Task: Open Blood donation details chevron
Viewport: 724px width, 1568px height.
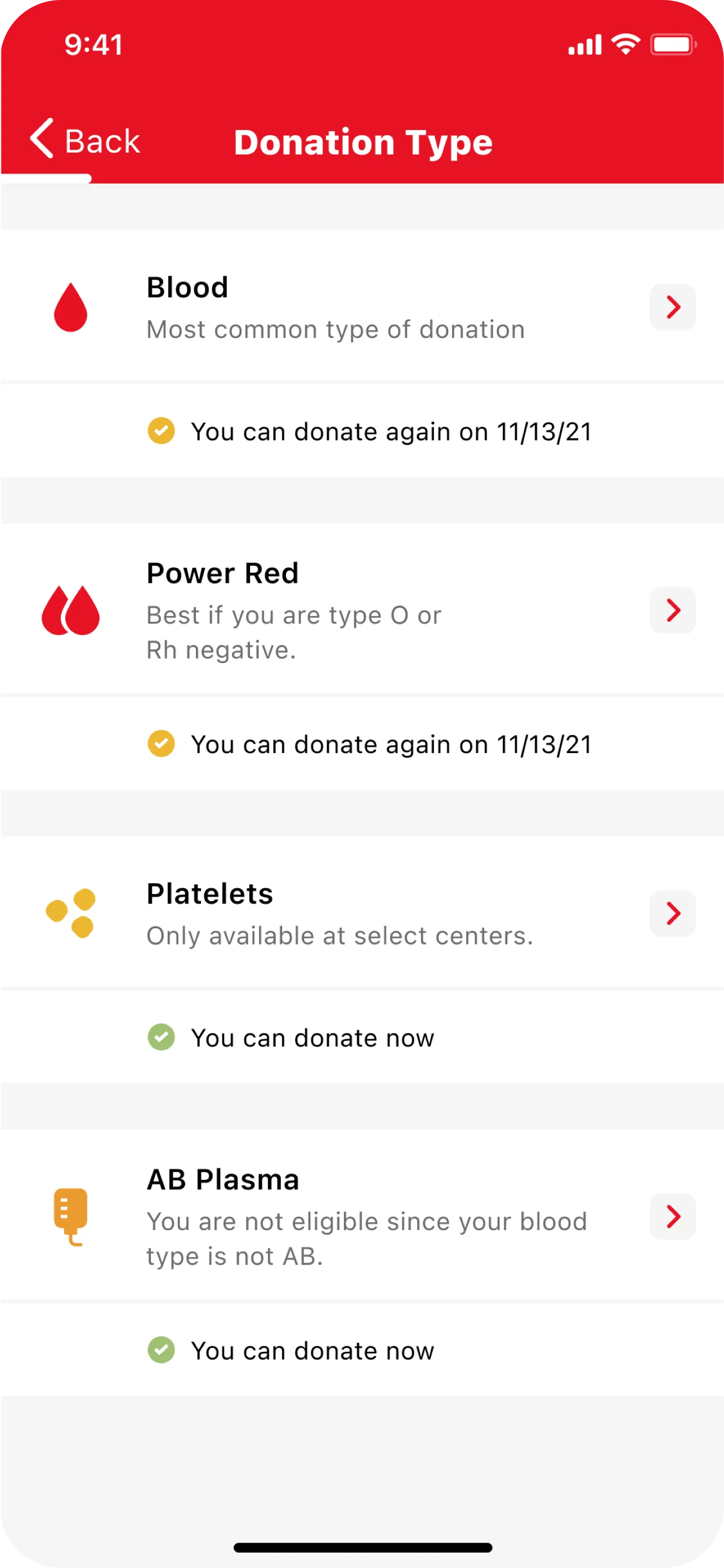Action: pyautogui.click(x=673, y=307)
